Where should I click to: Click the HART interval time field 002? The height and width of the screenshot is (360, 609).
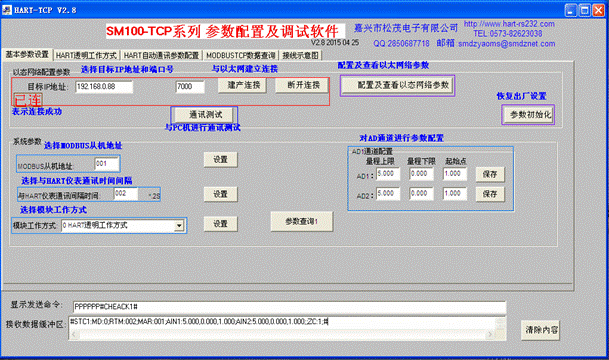tap(126, 193)
